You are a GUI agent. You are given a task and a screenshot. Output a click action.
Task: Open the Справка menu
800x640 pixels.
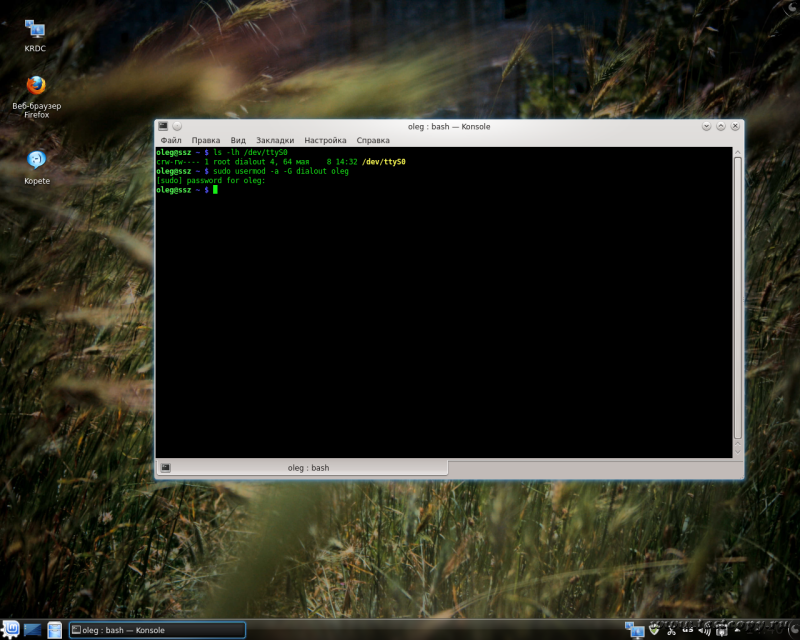373,141
